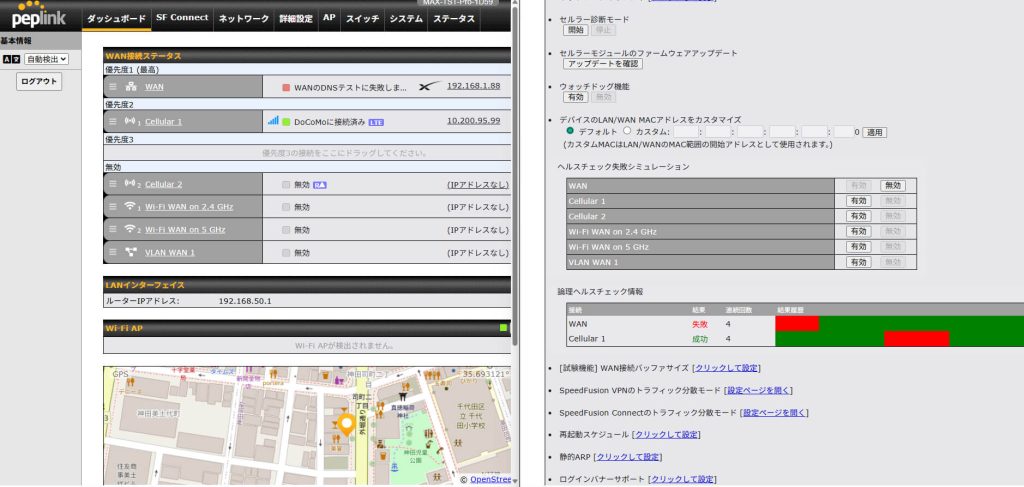Click the Wi-Fi WAN on 2.4 GHz wifi icon

pyautogui.click(x=130, y=206)
